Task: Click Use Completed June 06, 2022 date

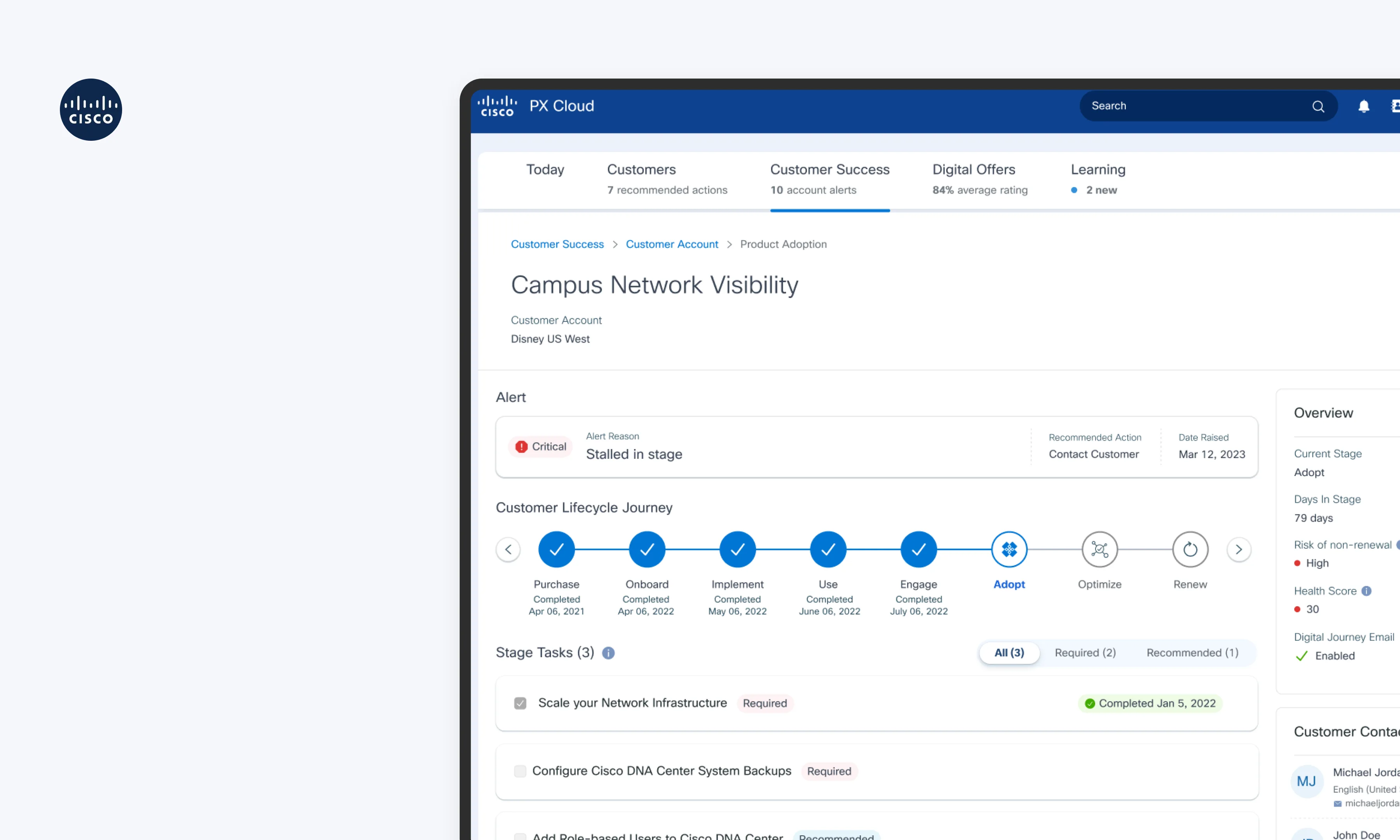Action: (829, 611)
